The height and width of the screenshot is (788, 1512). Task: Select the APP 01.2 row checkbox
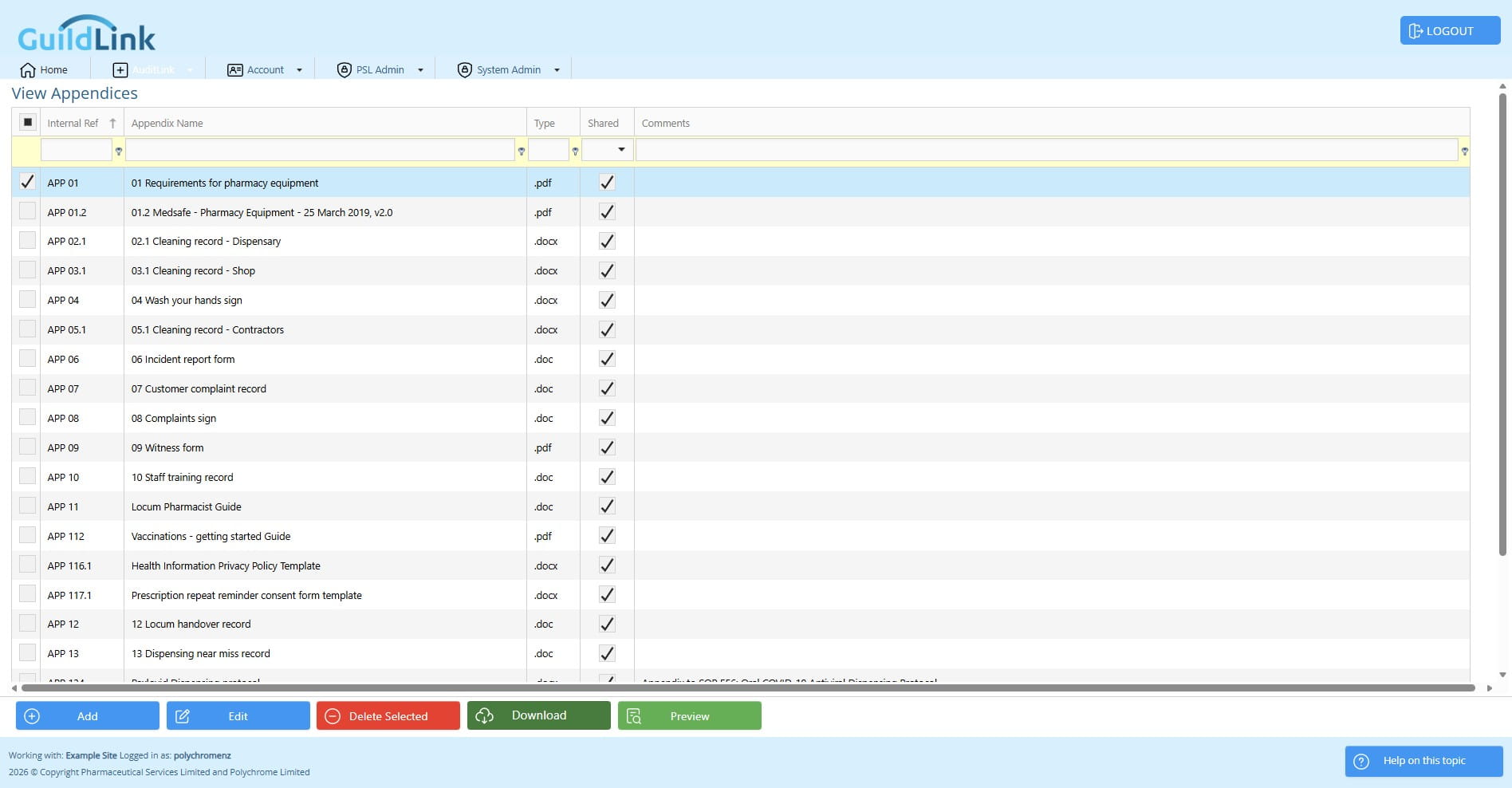28,211
